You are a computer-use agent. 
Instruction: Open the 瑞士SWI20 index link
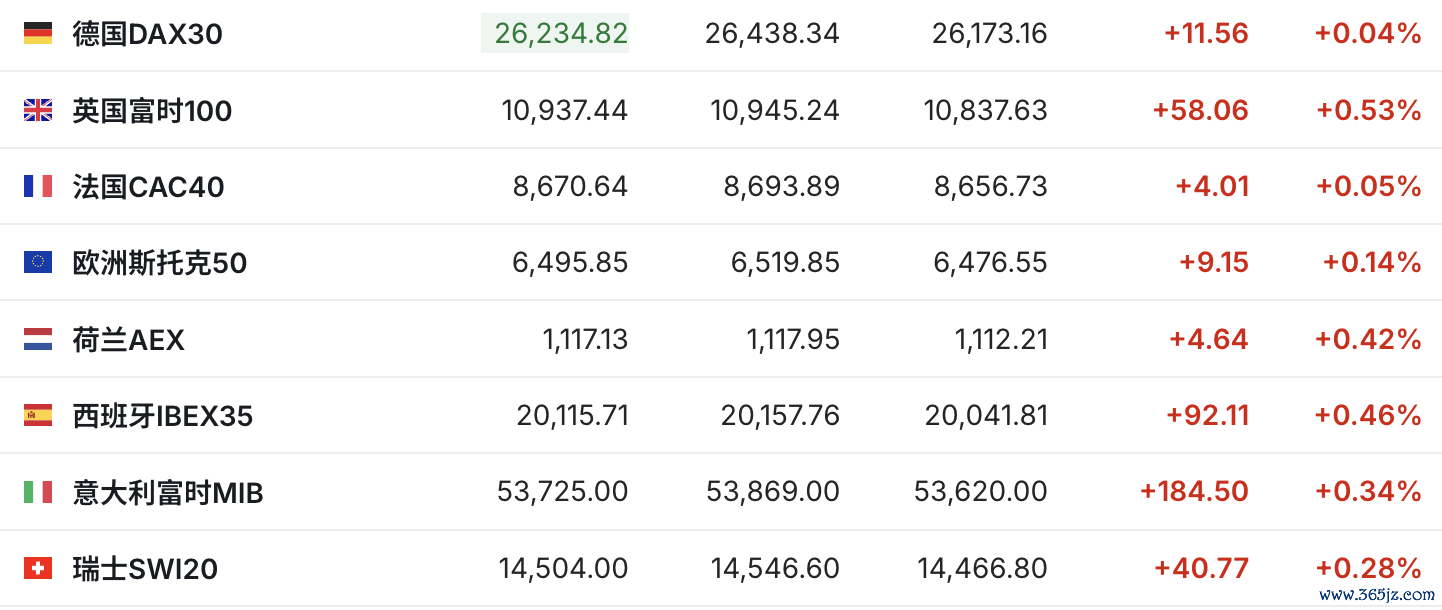coord(145,569)
